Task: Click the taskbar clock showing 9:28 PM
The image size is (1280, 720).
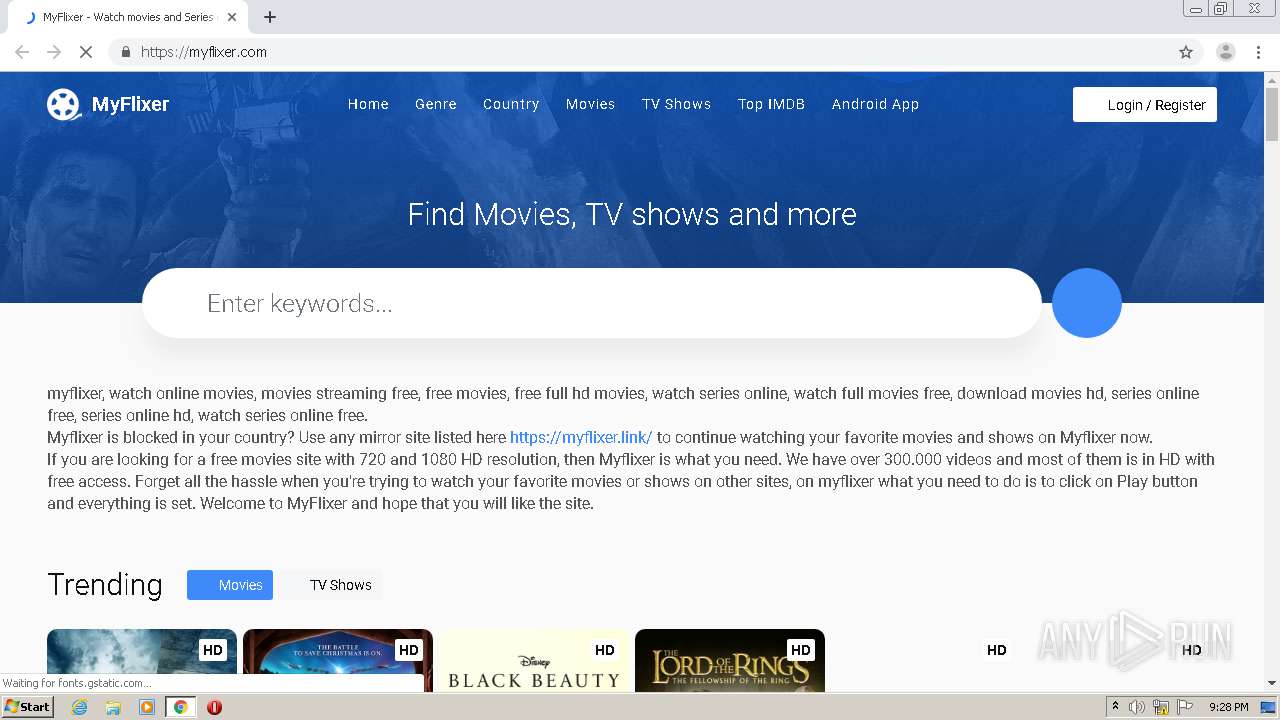Action: pyautogui.click(x=1228, y=707)
